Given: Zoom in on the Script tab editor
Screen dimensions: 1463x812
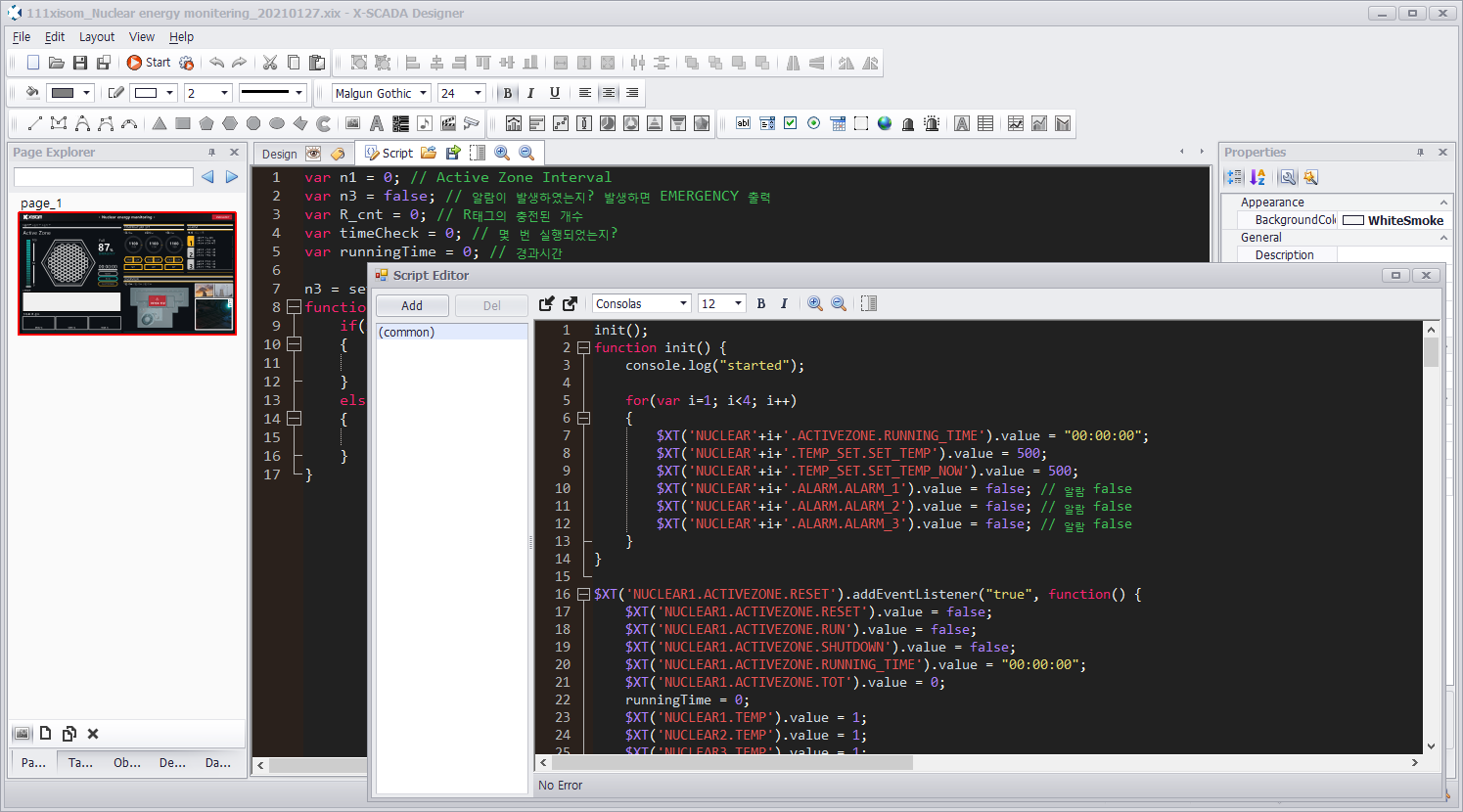Looking at the screenshot, I should pos(502,153).
